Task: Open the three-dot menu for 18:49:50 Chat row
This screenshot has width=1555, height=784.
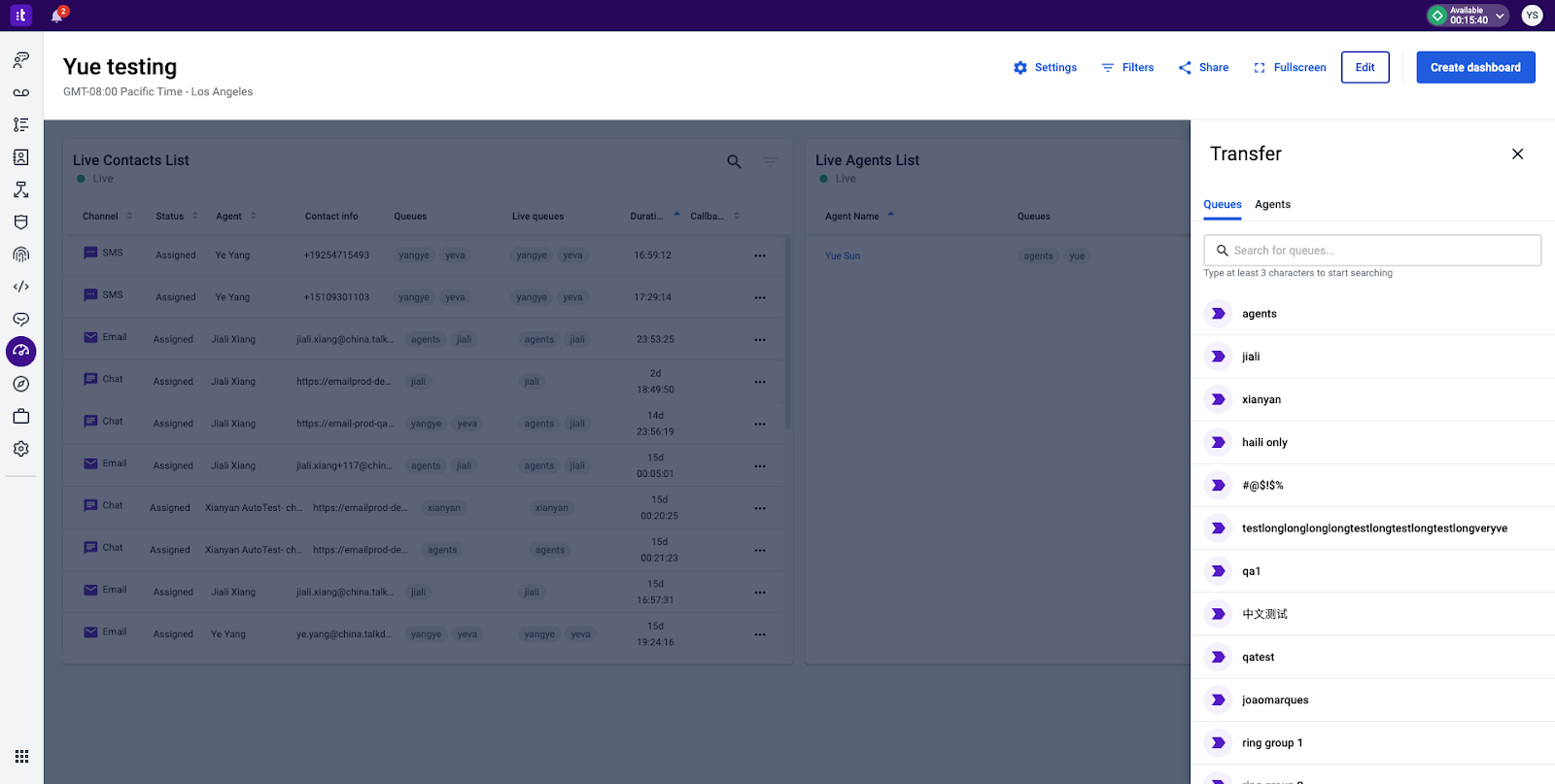Action: point(760,382)
